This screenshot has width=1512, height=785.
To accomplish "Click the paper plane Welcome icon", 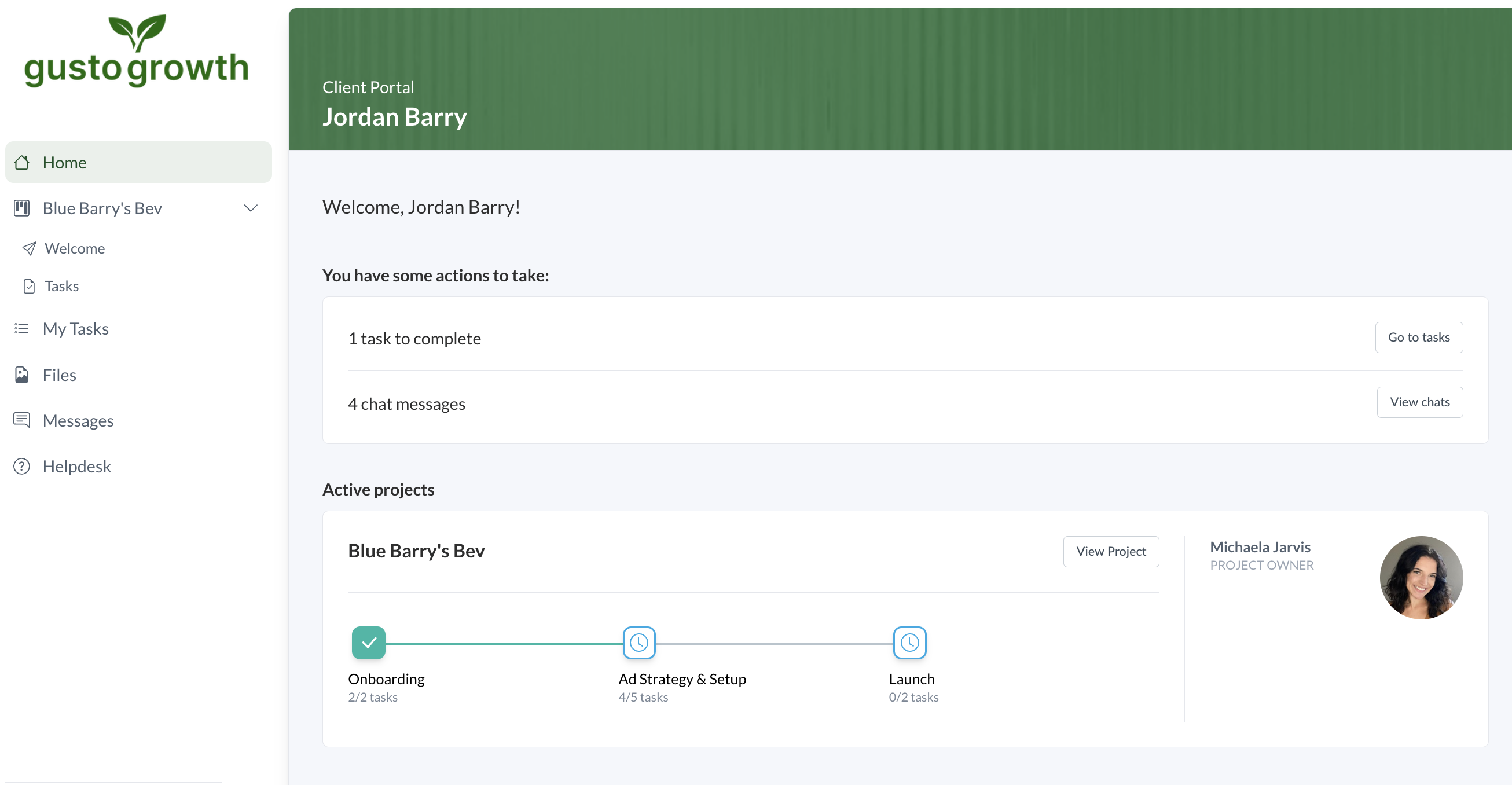I will 29,248.
